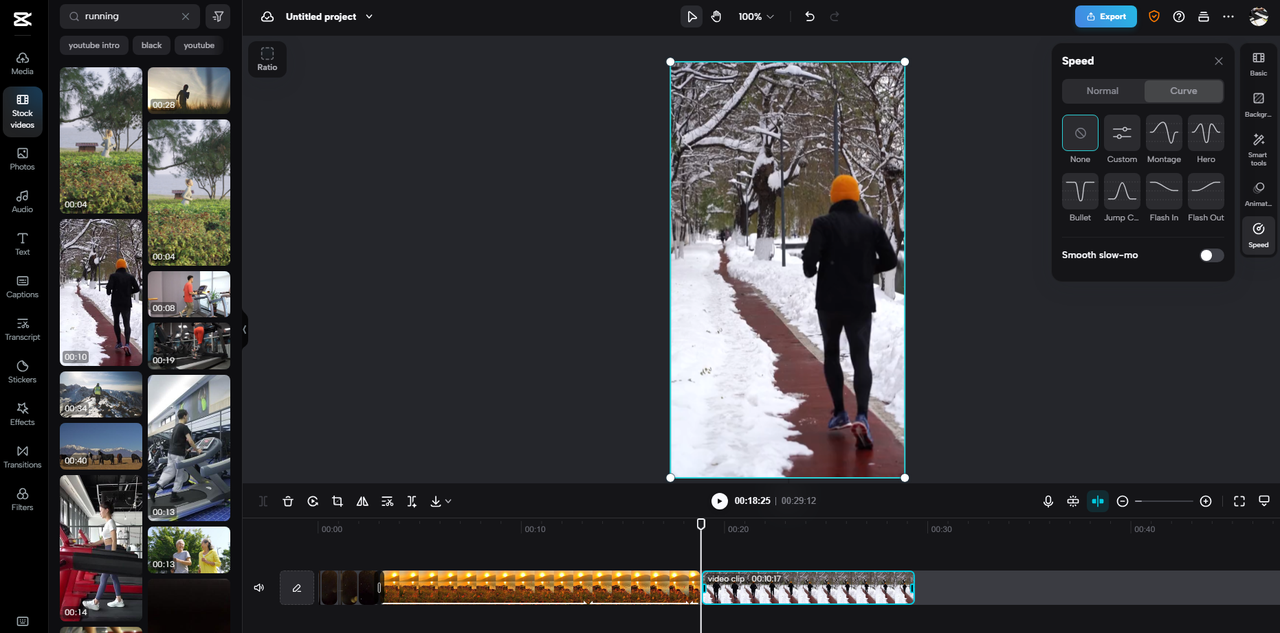Click the fit timeline to screen icon
Image resolution: width=1280 pixels, height=633 pixels.
[x=1239, y=501]
